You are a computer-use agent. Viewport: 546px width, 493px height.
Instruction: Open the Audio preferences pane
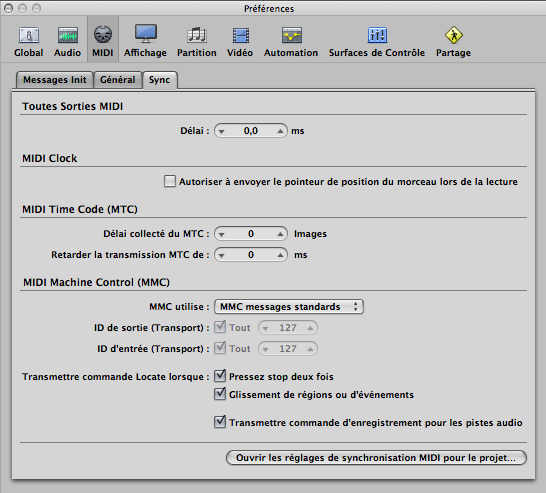68,41
